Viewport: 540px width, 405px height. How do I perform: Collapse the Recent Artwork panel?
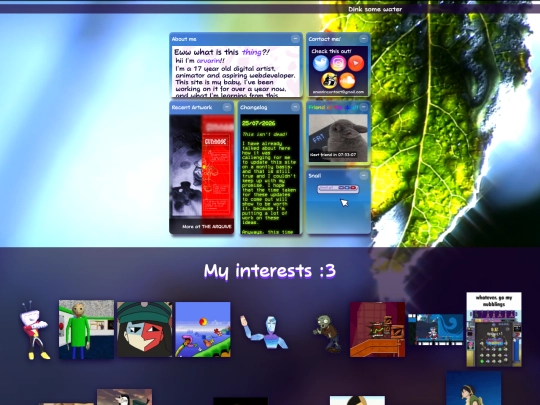tap(227, 107)
